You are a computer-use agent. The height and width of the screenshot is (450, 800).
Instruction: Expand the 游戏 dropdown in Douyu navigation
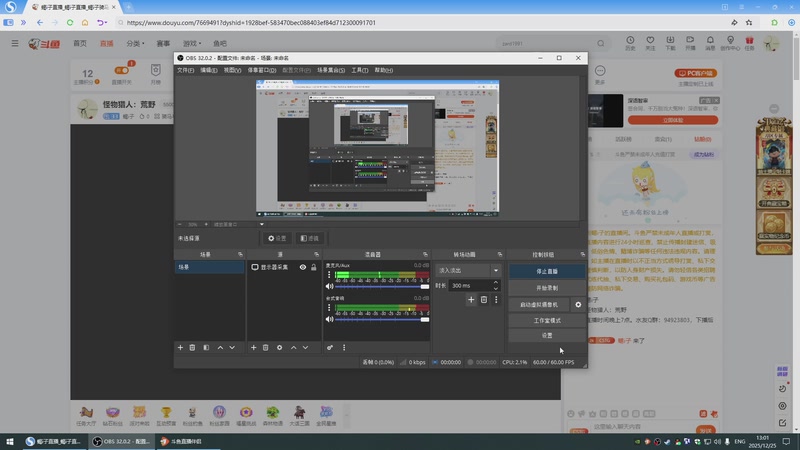pyautogui.click(x=192, y=44)
